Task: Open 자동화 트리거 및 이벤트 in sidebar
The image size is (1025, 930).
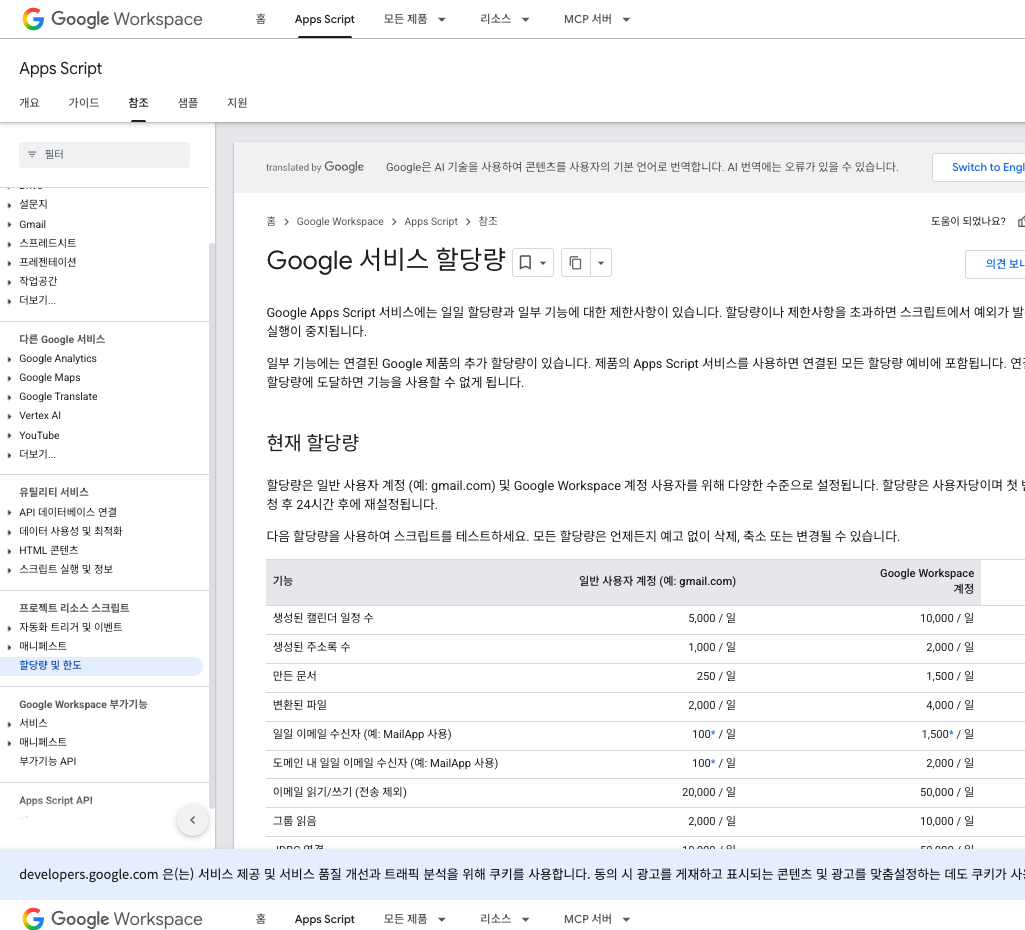Action: pos(71,627)
